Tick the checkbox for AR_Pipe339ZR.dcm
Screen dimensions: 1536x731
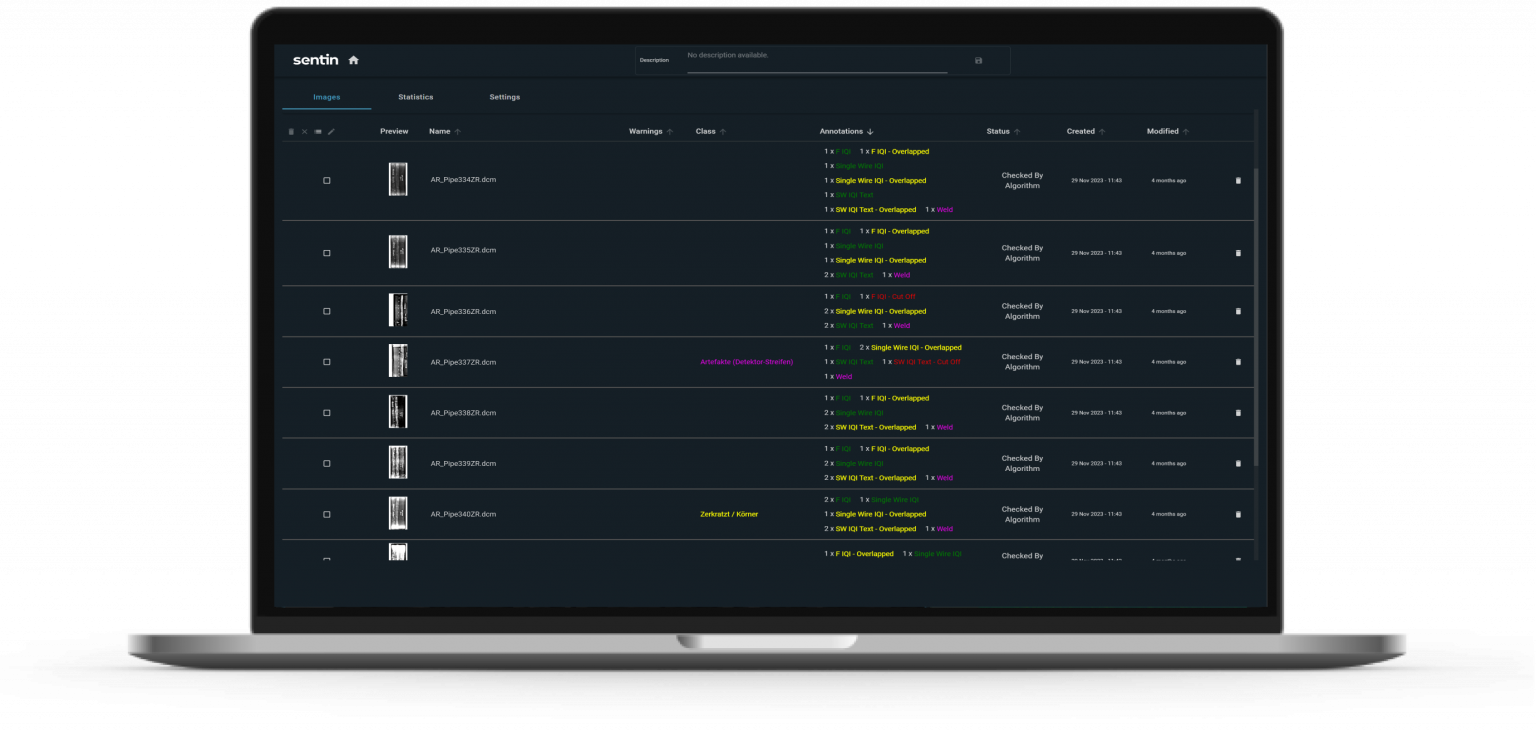pos(327,463)
